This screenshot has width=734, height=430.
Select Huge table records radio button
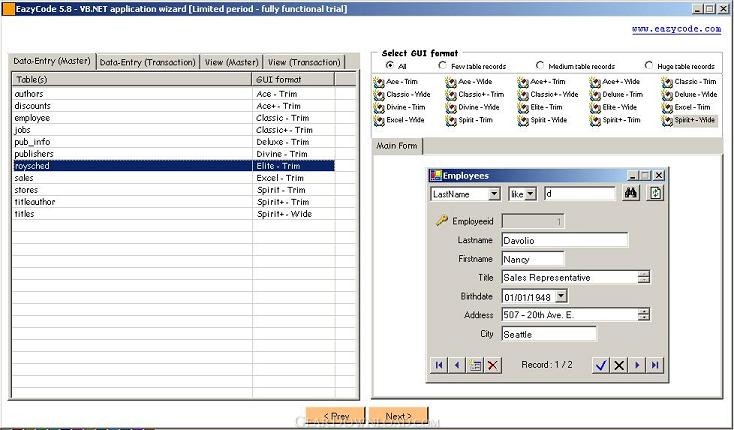click(x=648, y=65)
